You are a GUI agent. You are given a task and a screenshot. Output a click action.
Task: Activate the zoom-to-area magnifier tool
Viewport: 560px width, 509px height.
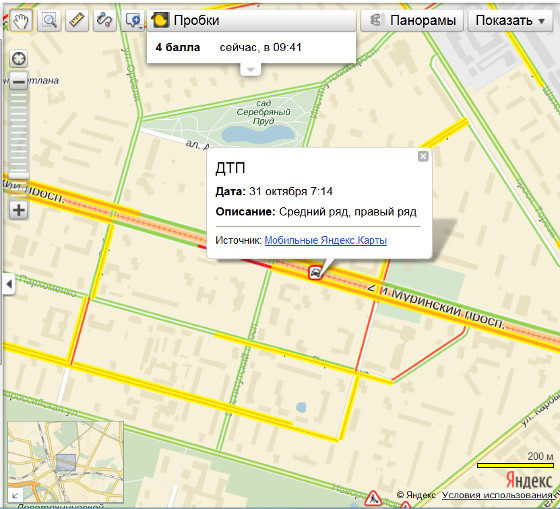tap(49, 20)
